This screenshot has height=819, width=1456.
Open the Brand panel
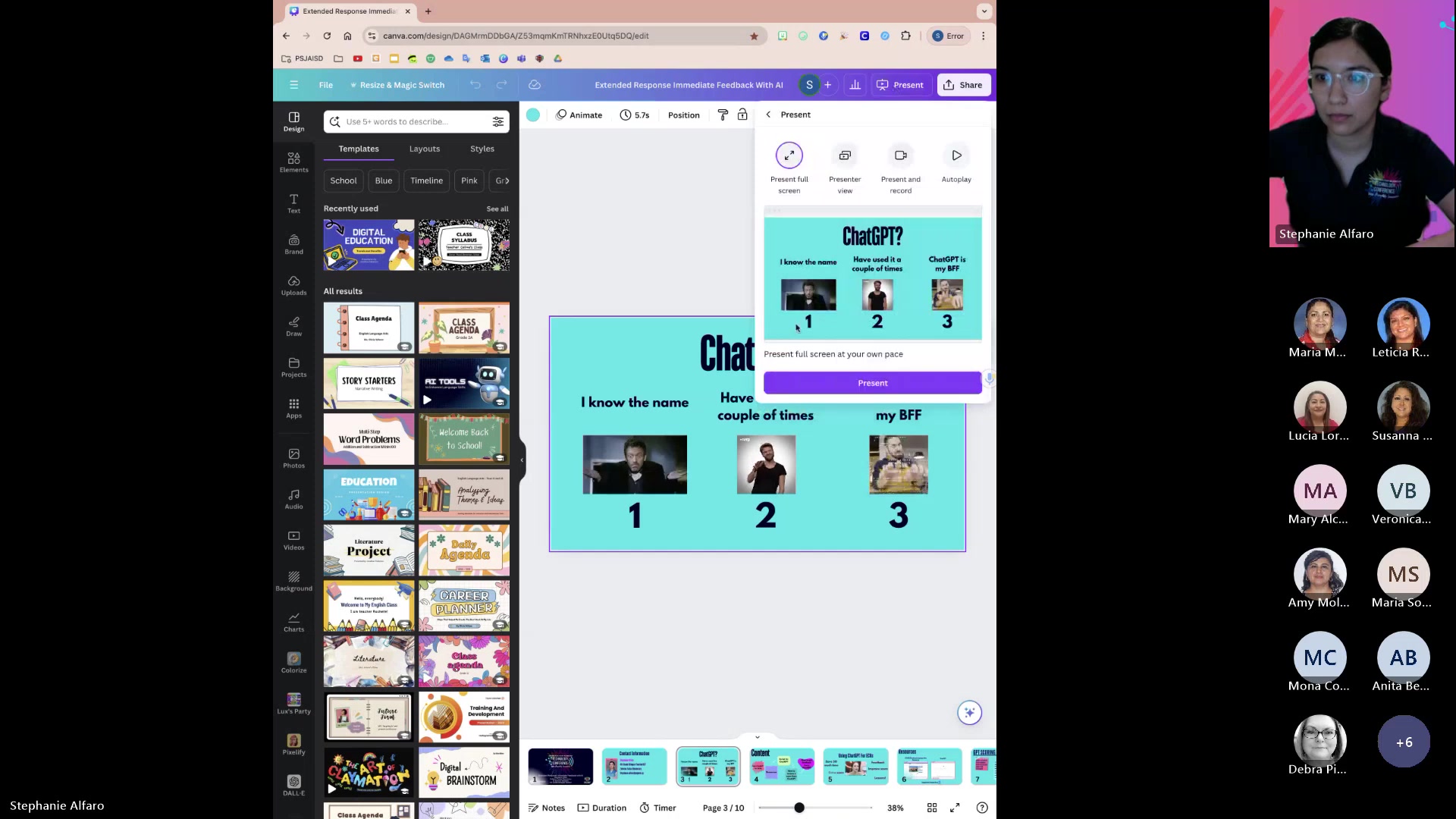[293, 244]
